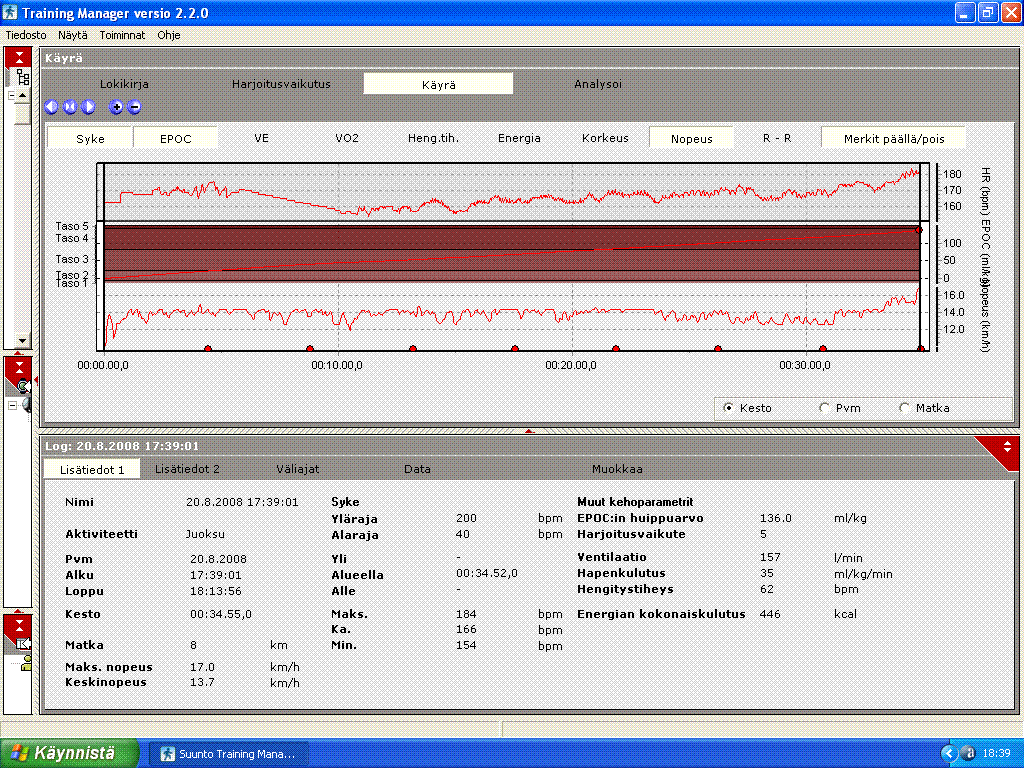Zoom in with the blue plus icon

116,107
